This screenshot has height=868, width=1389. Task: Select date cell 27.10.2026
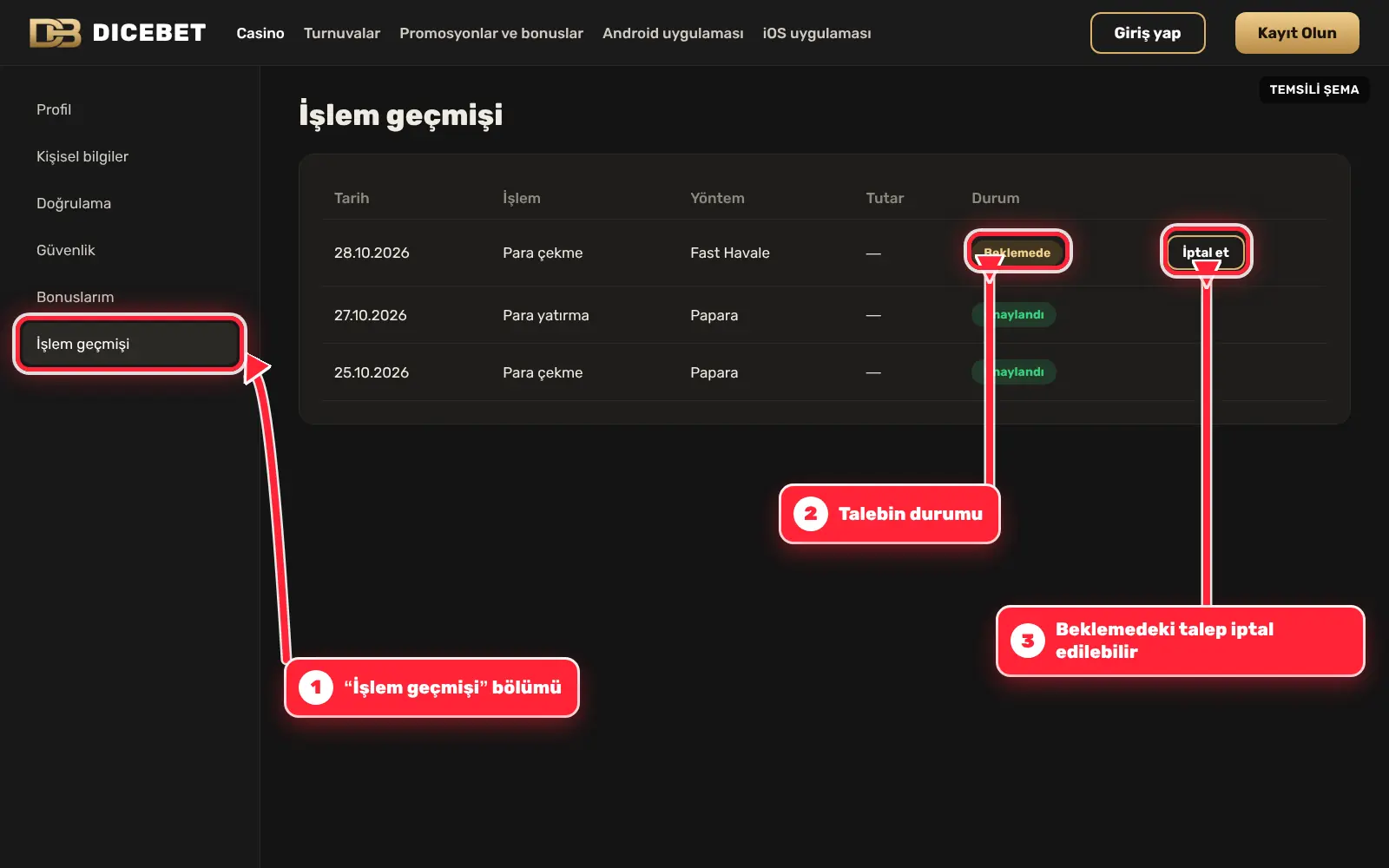point(371,315)
